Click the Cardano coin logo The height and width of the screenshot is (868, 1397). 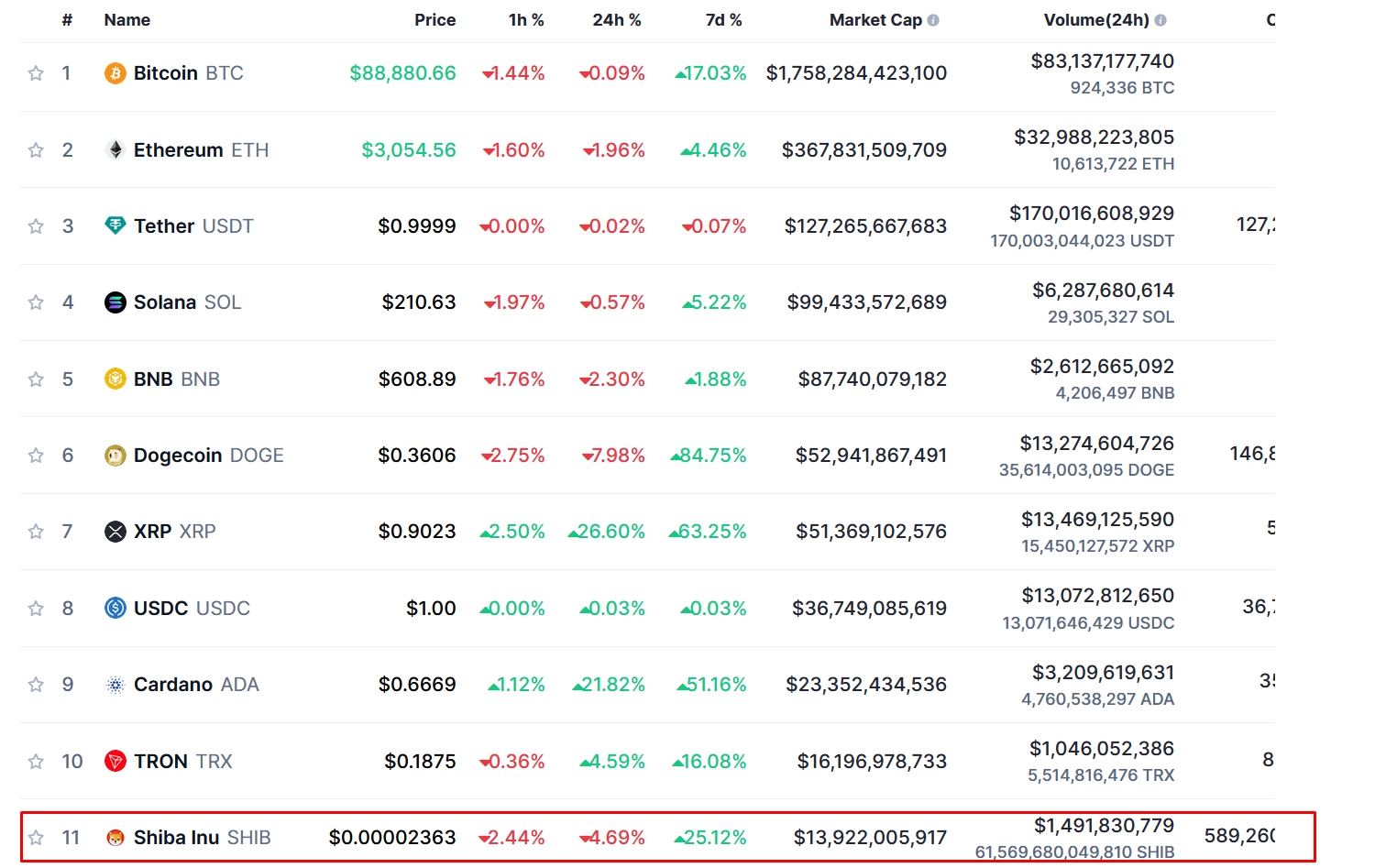point(115,684)
